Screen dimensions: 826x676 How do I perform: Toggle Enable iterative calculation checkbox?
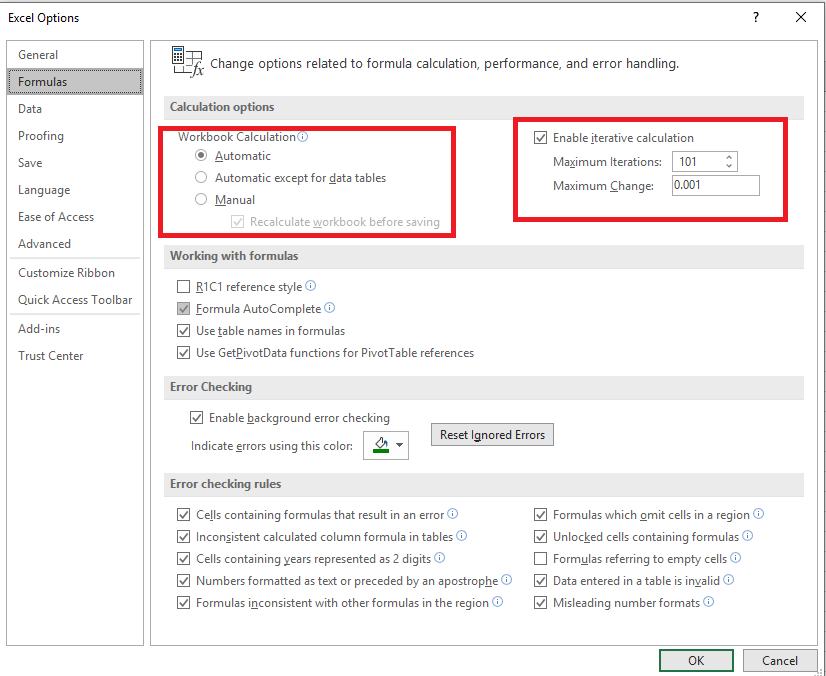click(540, 138)
